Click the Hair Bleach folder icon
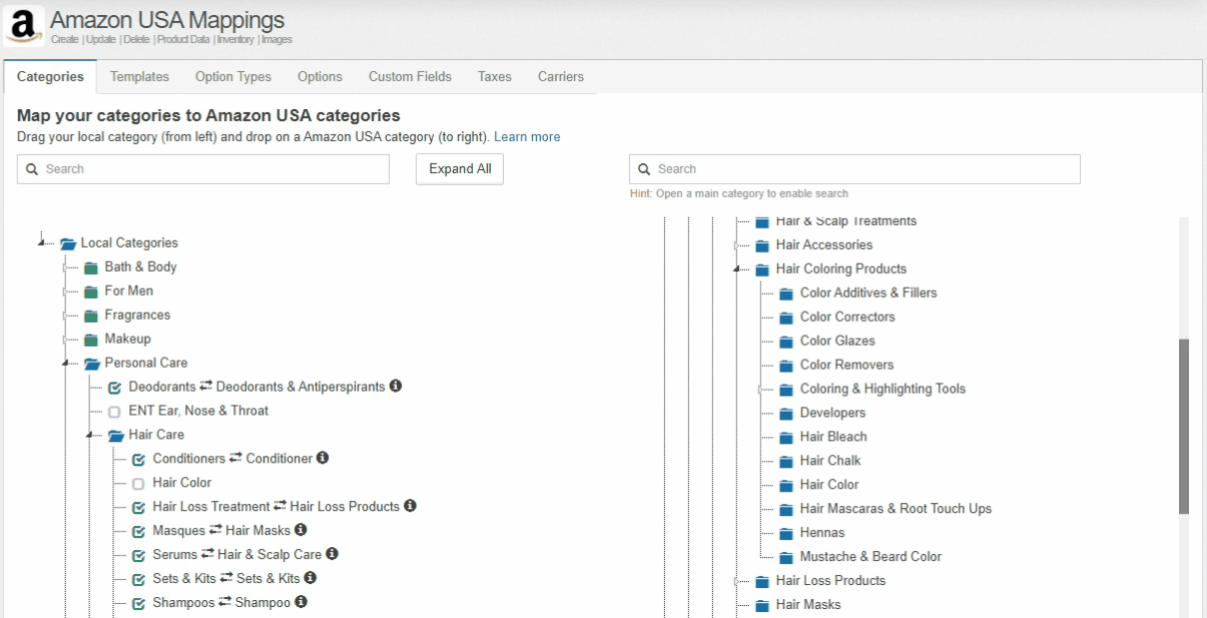The image size is (1207, 618). coord(787,437)
